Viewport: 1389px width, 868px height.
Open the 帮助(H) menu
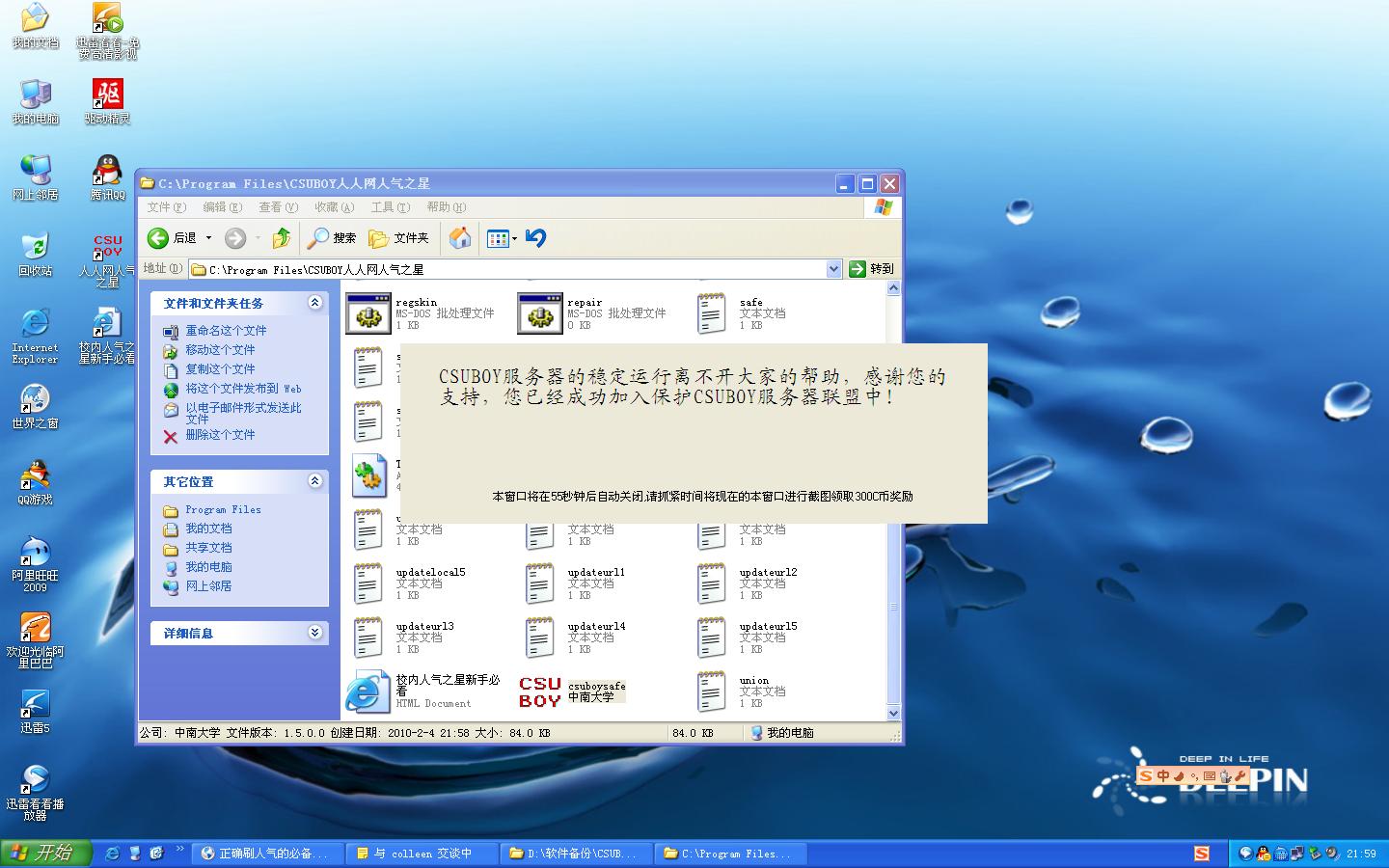[446, 207]
